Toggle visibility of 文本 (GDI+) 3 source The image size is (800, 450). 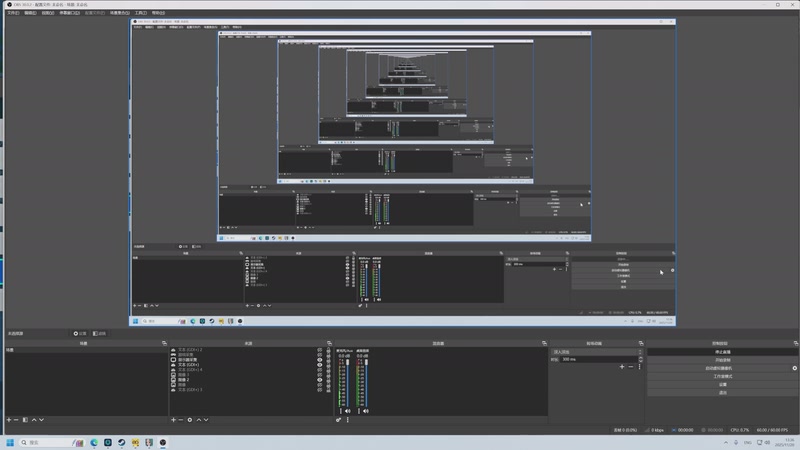tap(319, 390)
